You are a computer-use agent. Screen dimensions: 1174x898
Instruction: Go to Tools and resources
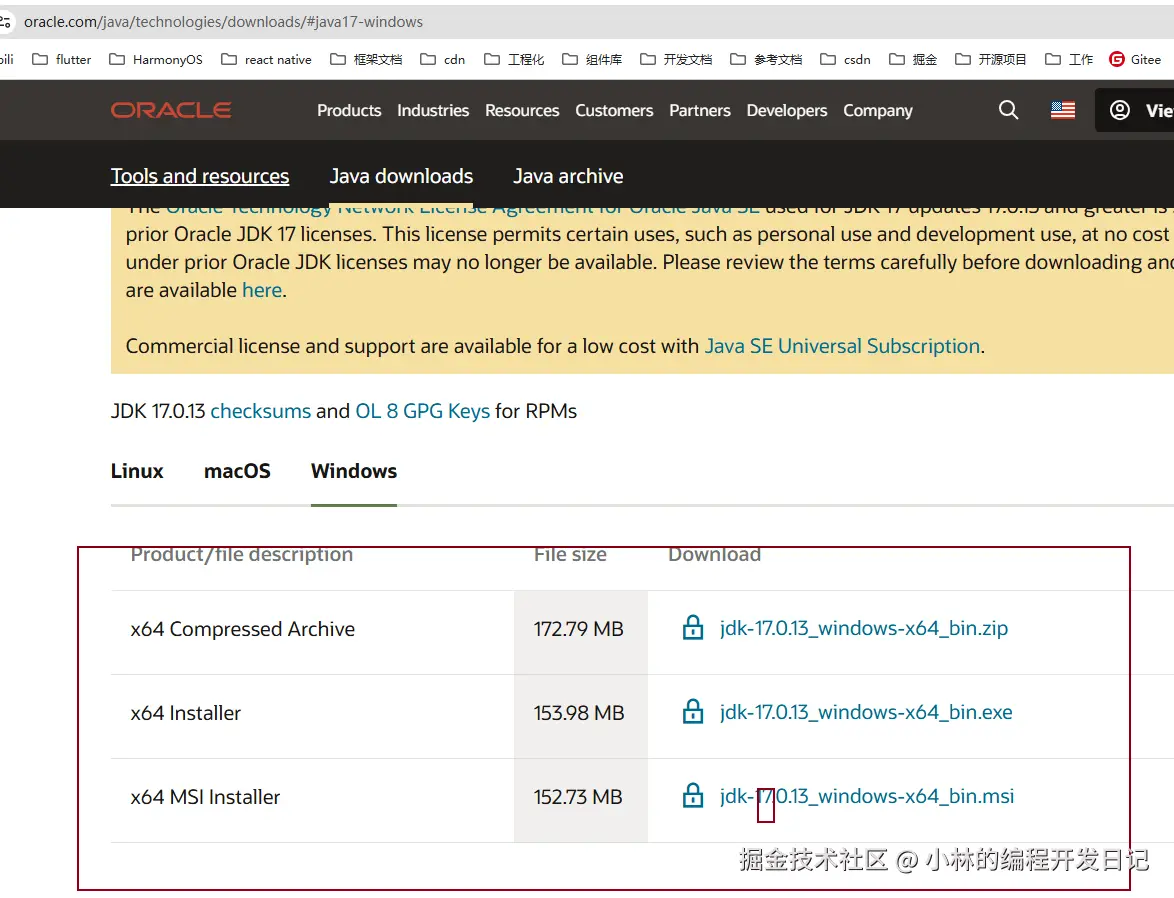(200, 176)
